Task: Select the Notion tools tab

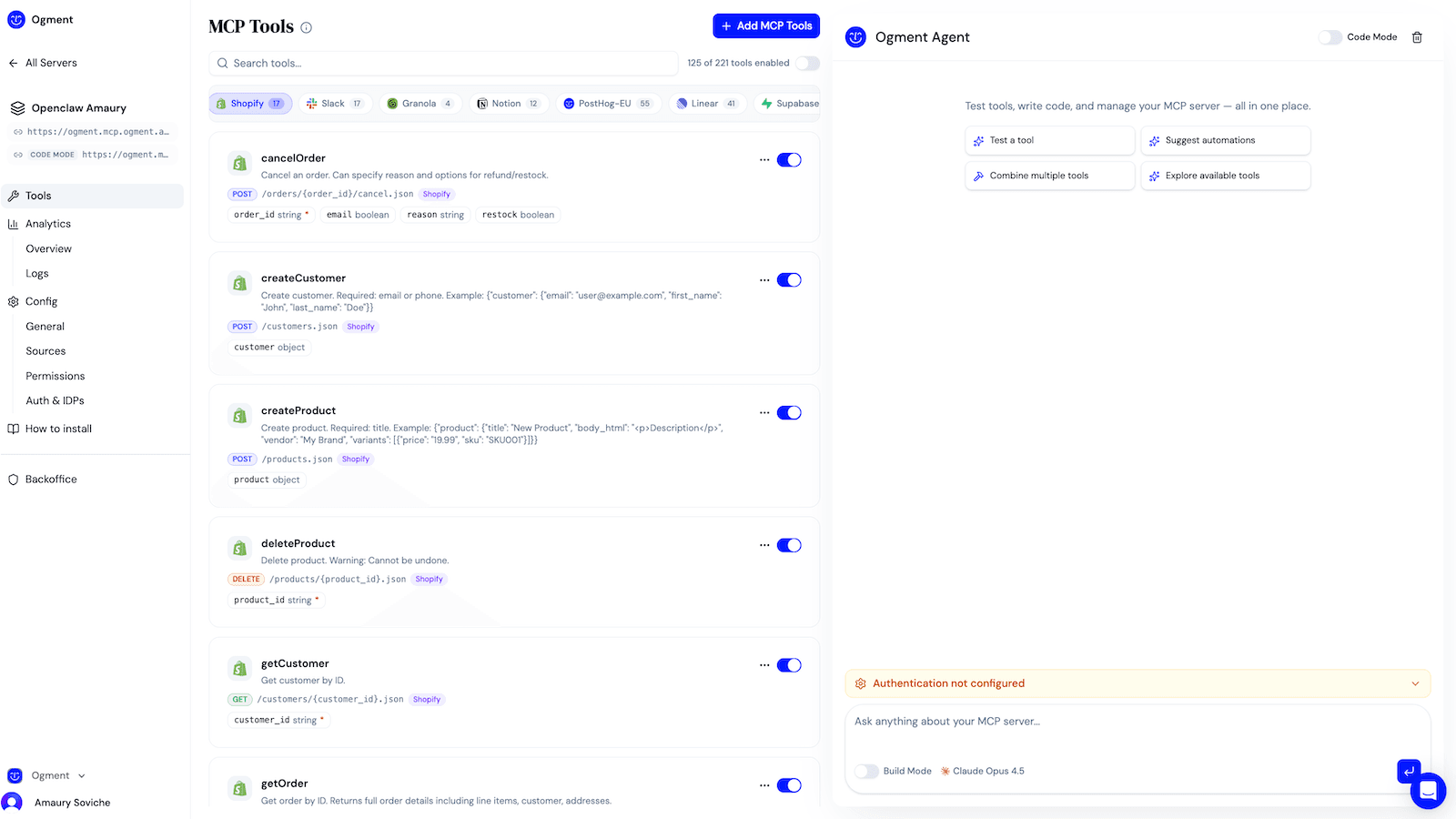Action: point(509,104)
